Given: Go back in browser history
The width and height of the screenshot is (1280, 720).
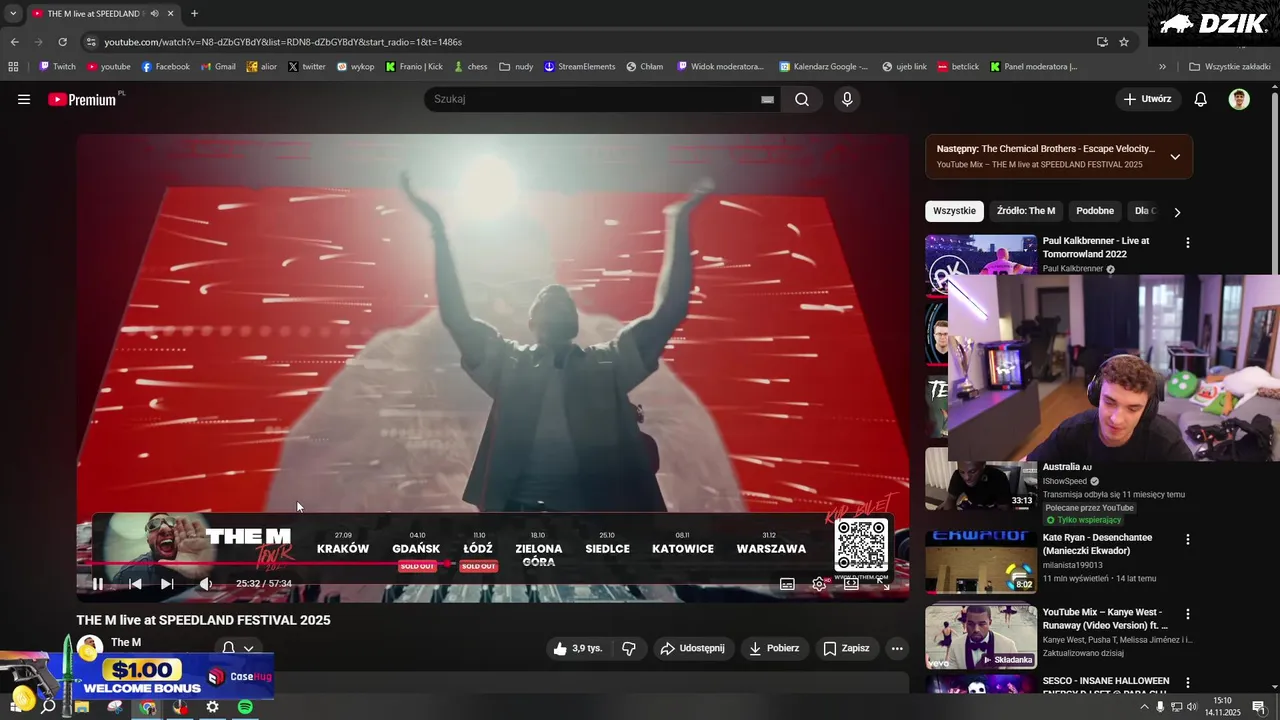Looking at the screenshot, I should (14, 42).
